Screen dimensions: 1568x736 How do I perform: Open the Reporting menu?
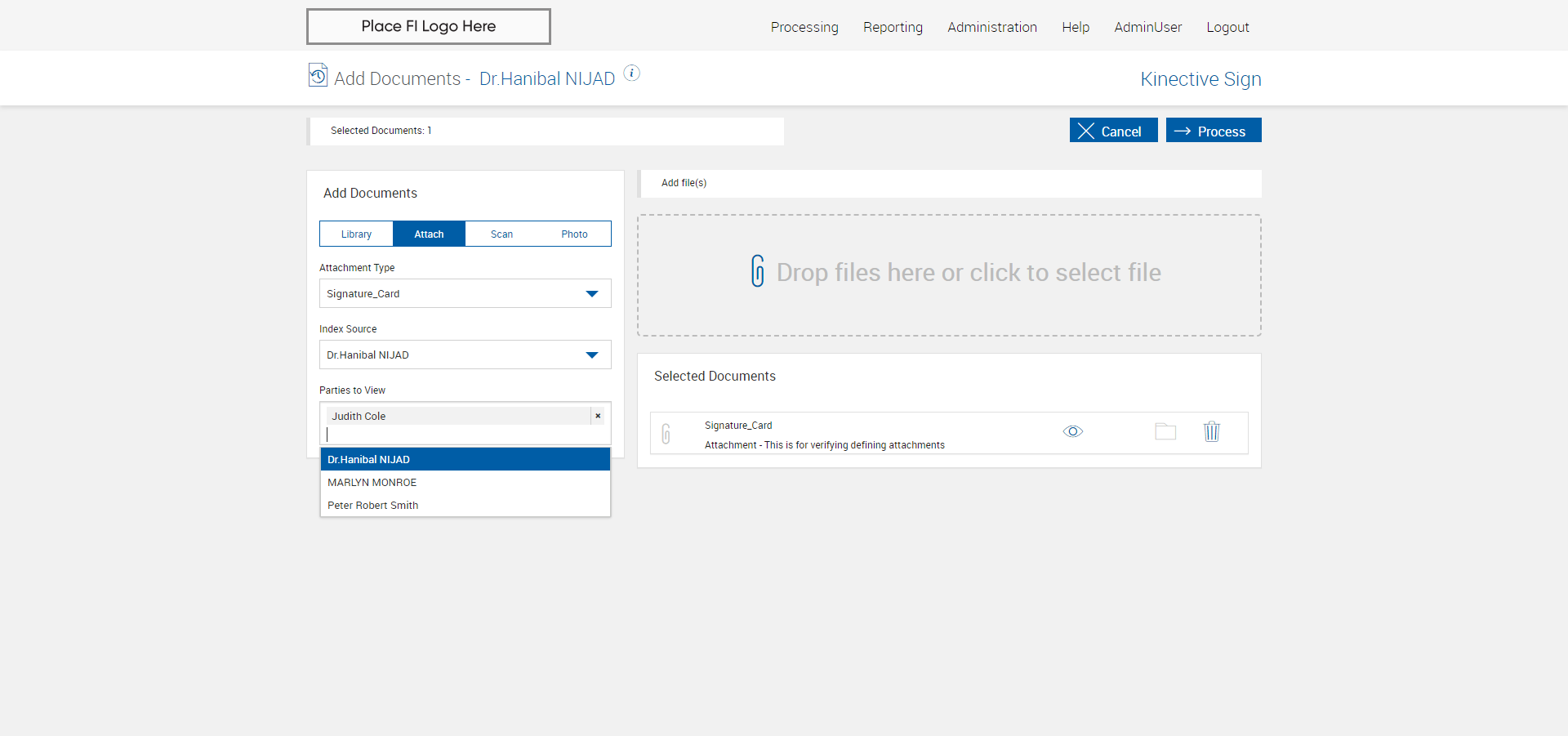893,28
